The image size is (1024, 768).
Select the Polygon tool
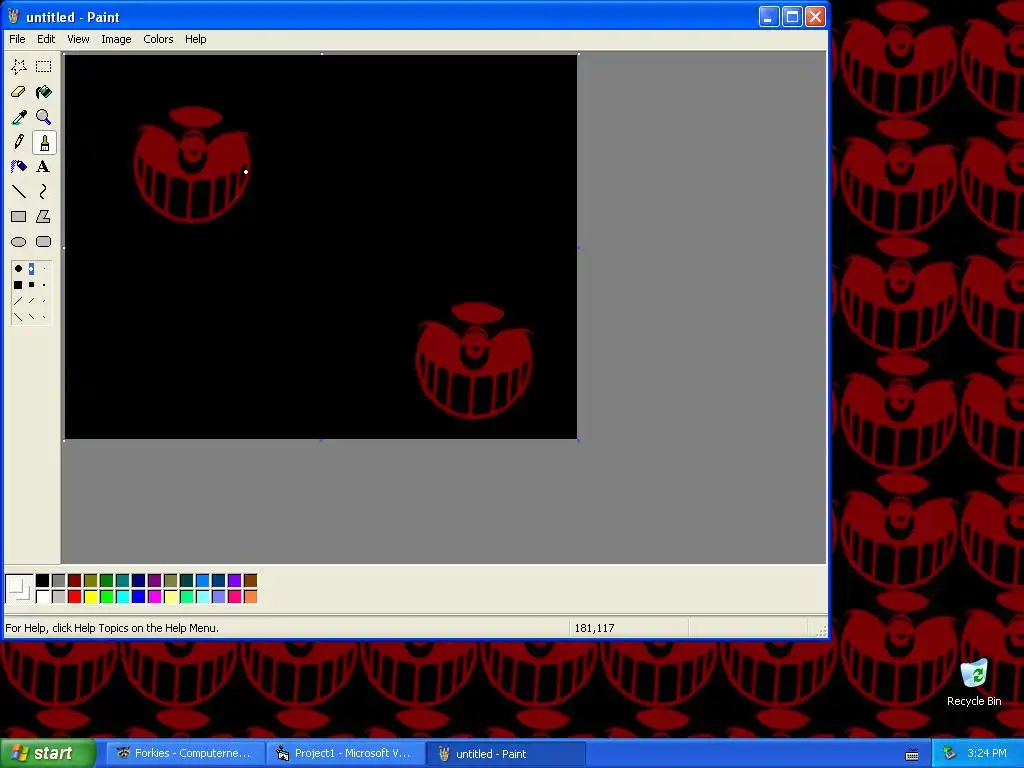pos(44,217)
